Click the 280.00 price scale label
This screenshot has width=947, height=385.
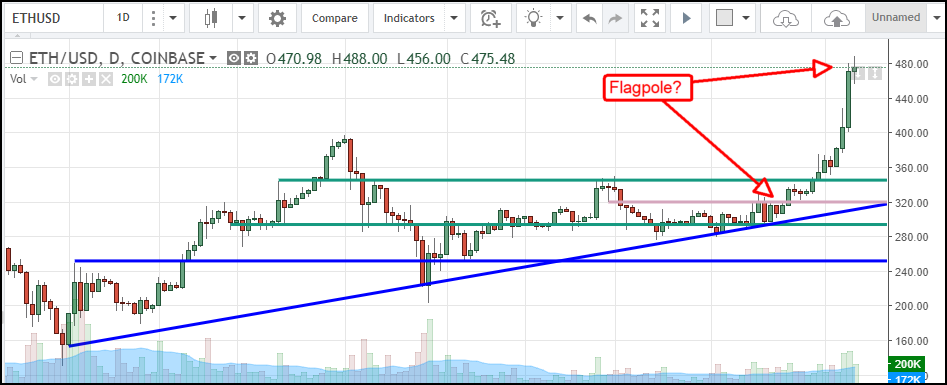click(911, 237)
